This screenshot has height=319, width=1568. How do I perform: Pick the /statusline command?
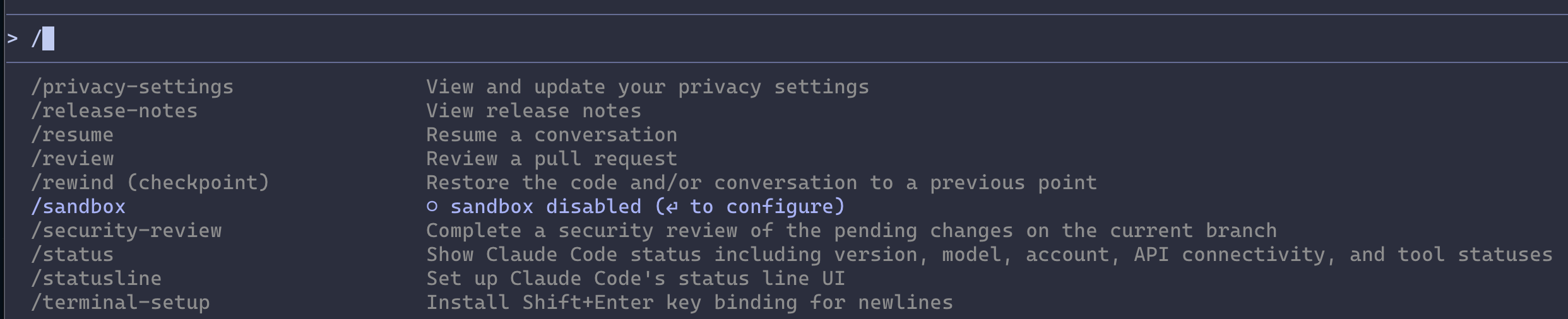click(x=96, y=279)
